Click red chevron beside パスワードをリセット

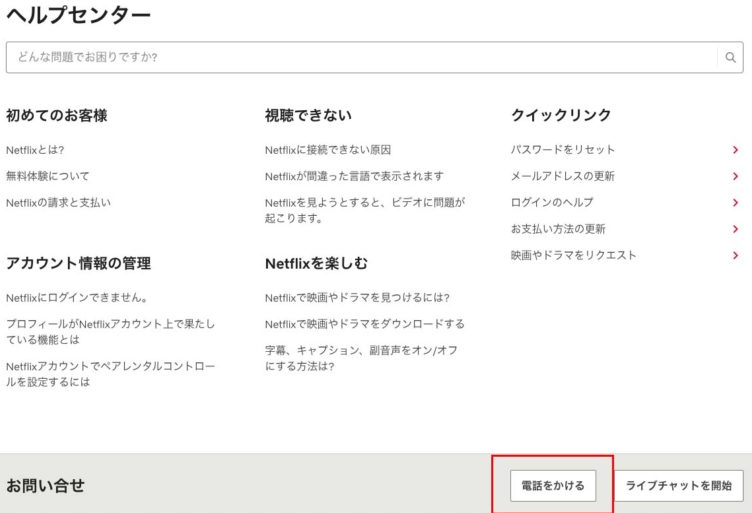pos(735,150)
